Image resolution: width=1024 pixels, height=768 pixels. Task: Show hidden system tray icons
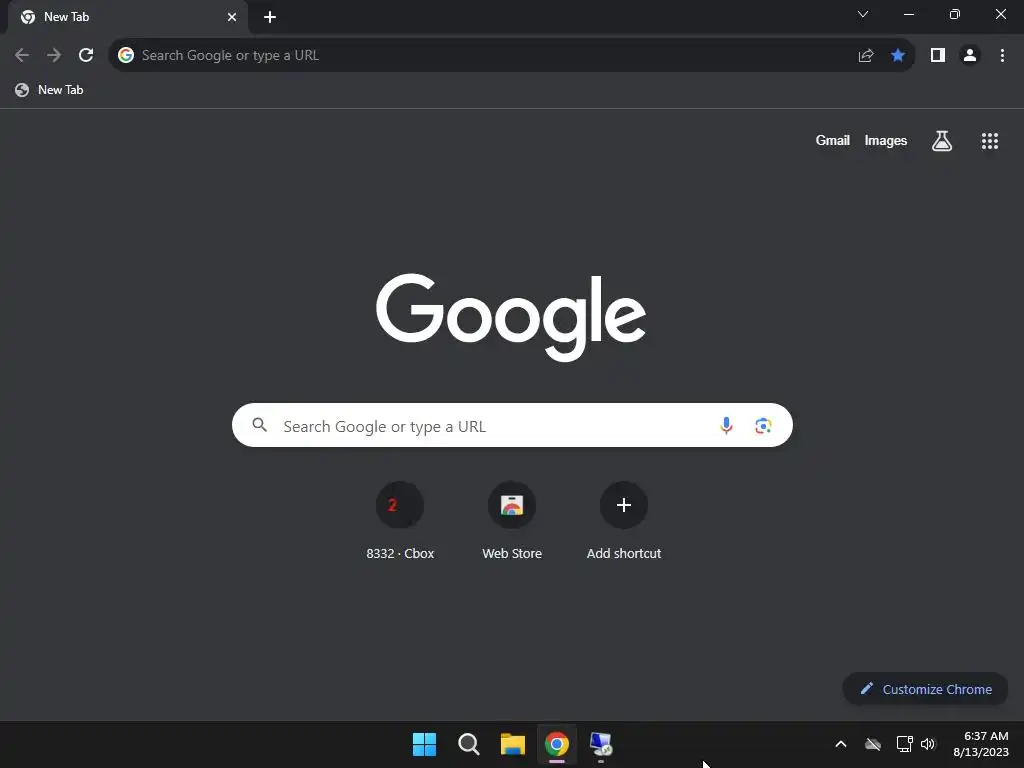[841, 744]
